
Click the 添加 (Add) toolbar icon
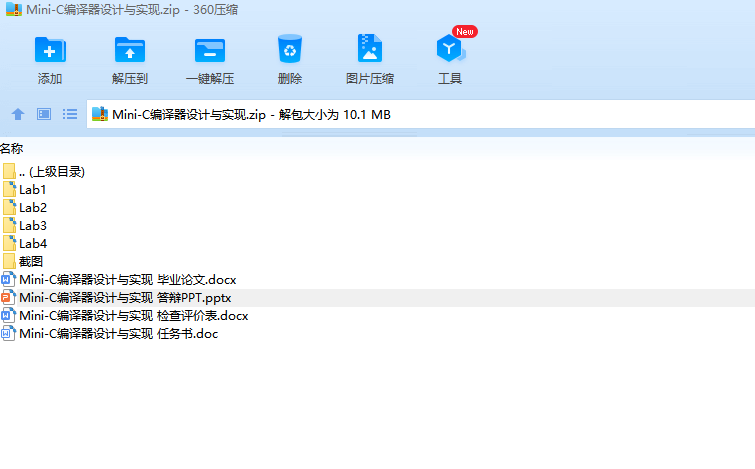coord(50,50)
